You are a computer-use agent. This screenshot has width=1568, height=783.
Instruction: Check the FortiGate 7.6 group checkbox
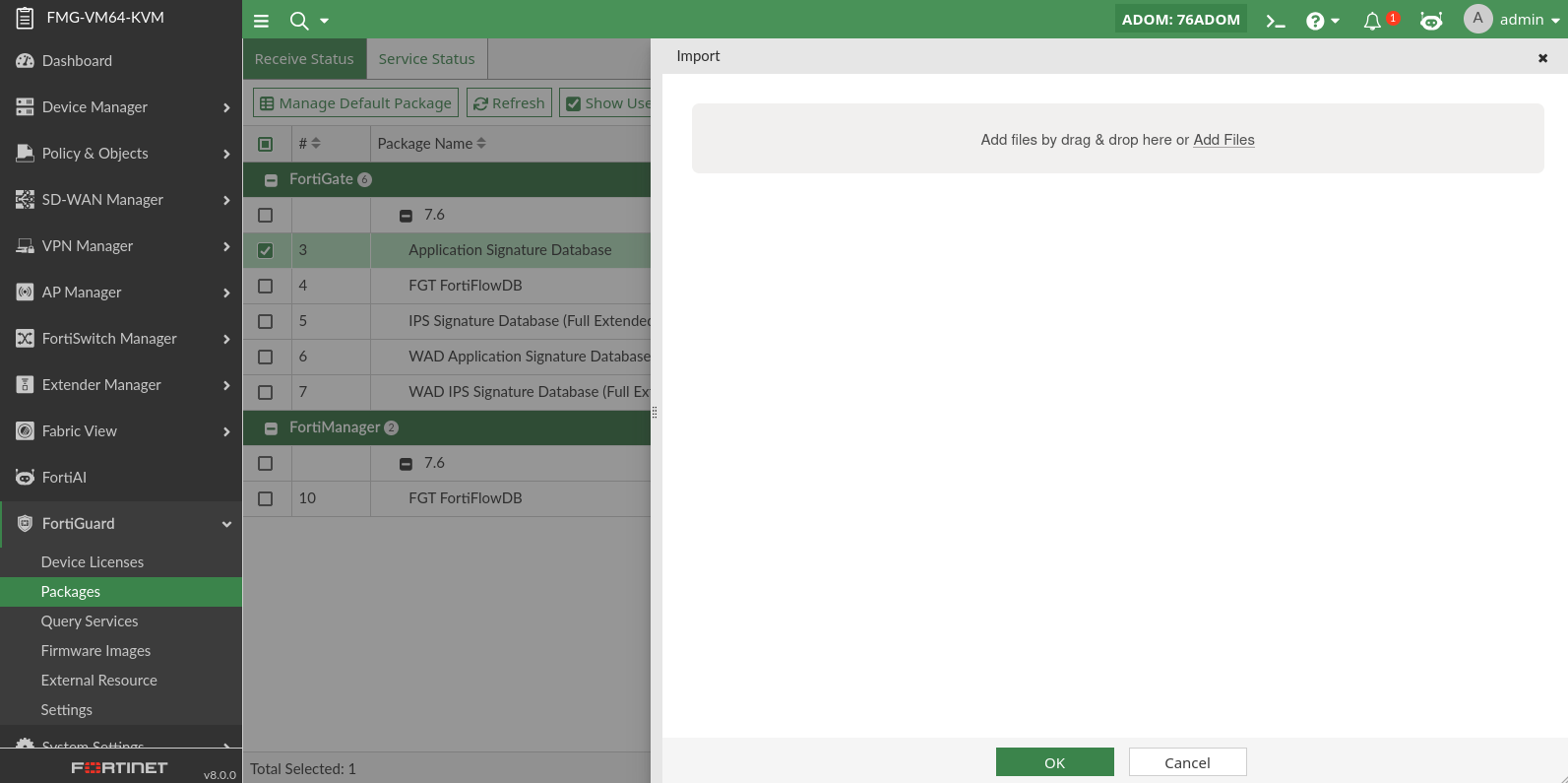pyautogui.click(x=266, y=215)
